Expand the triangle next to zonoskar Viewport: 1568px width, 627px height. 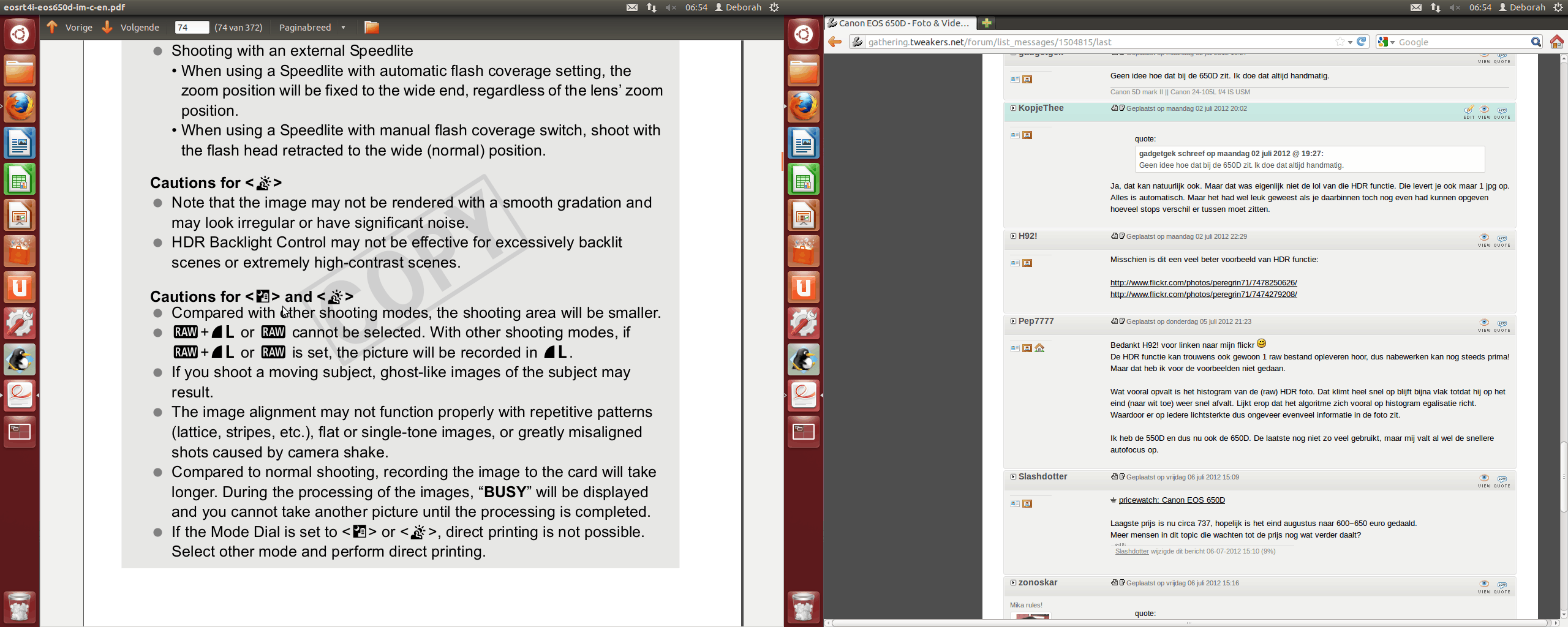1013,582
